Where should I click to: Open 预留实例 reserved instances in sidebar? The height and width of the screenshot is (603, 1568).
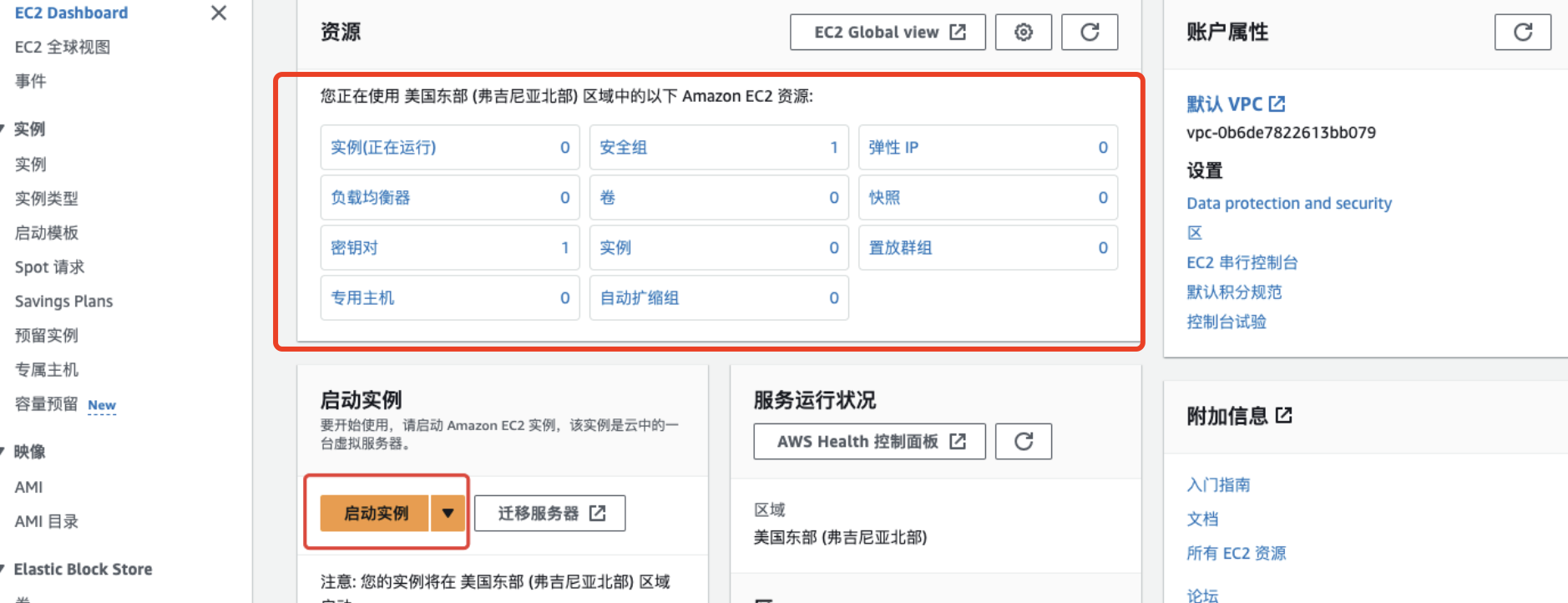pos(47,336)
